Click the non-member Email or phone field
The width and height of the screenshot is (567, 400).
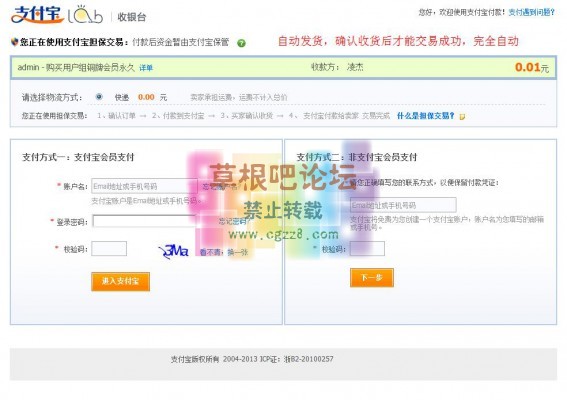click(x=403, y=205)
